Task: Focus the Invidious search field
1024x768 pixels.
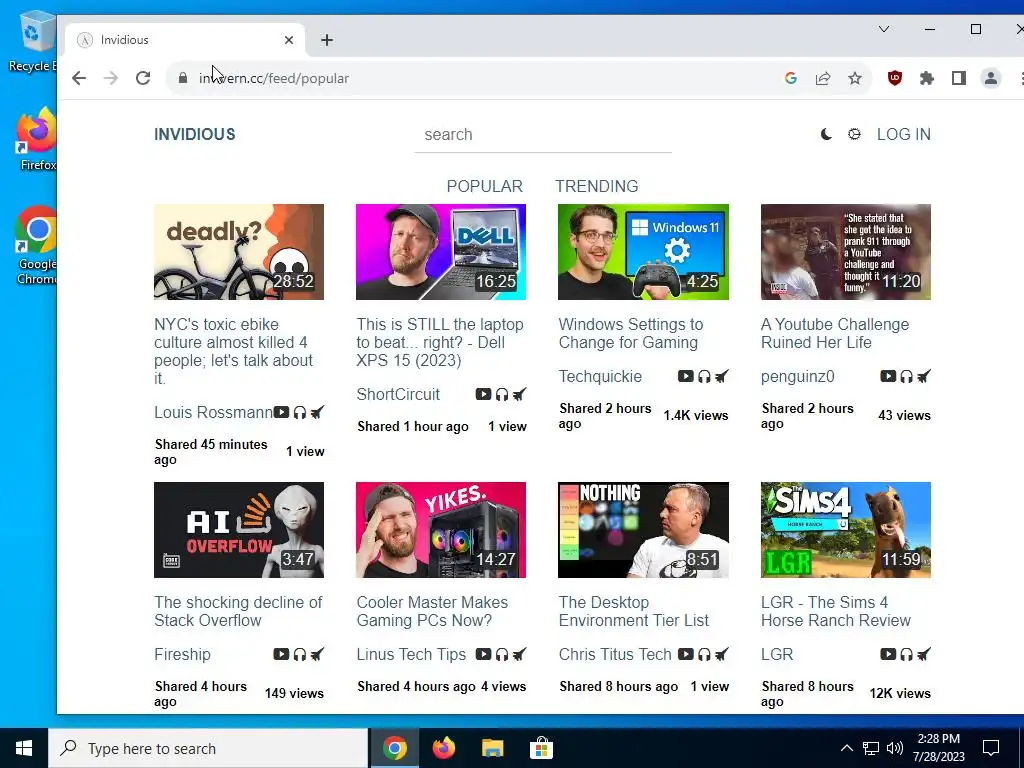Action: [543, 135]
